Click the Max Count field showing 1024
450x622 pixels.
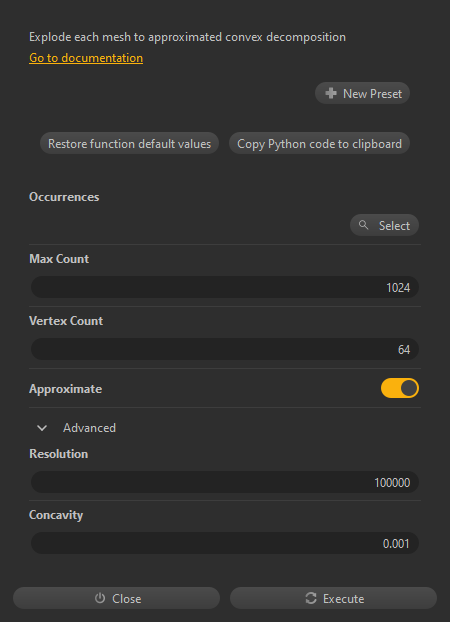pos(225,287)
